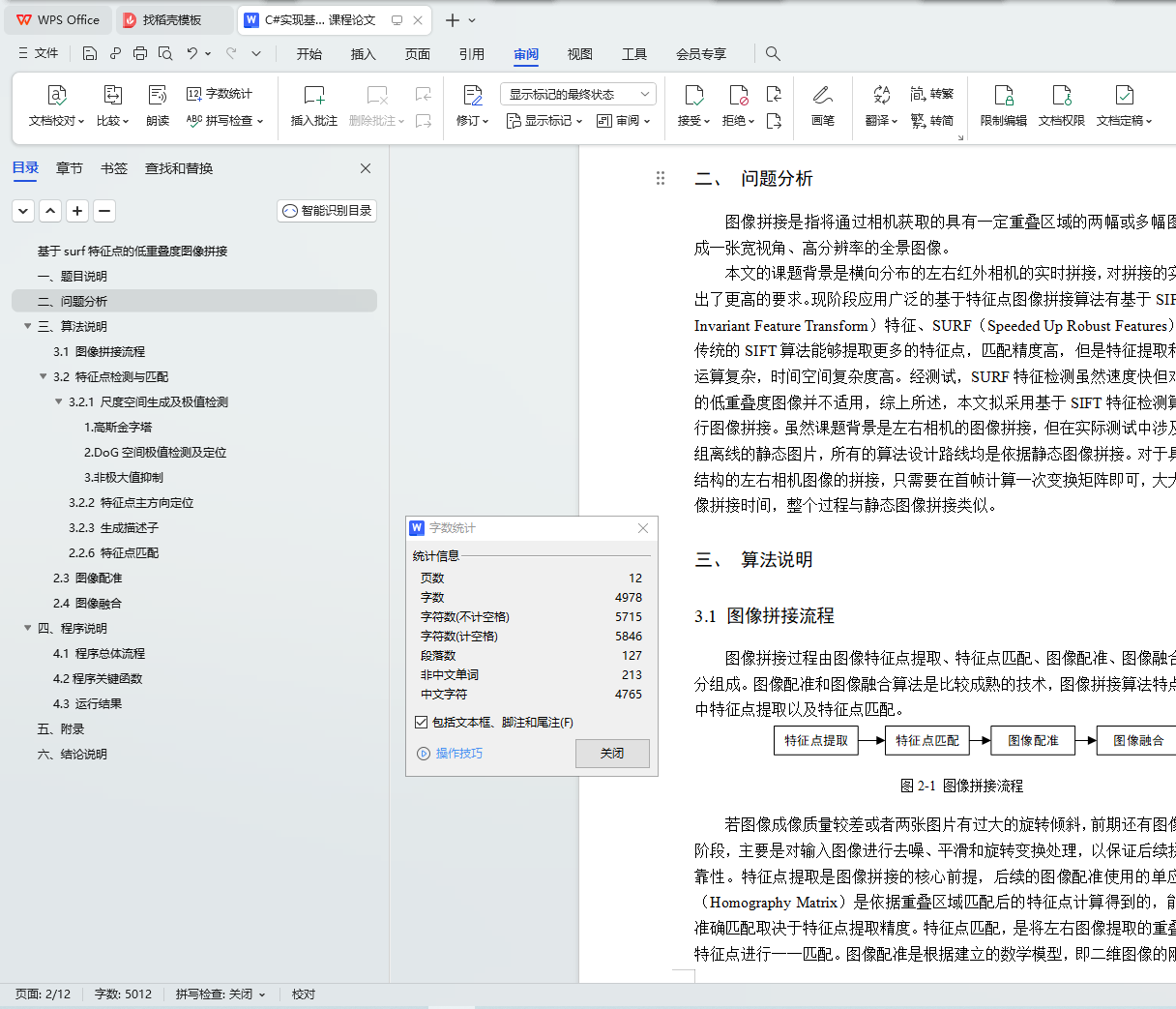Click 关闭 button in word count dialog

coord(612,754)
